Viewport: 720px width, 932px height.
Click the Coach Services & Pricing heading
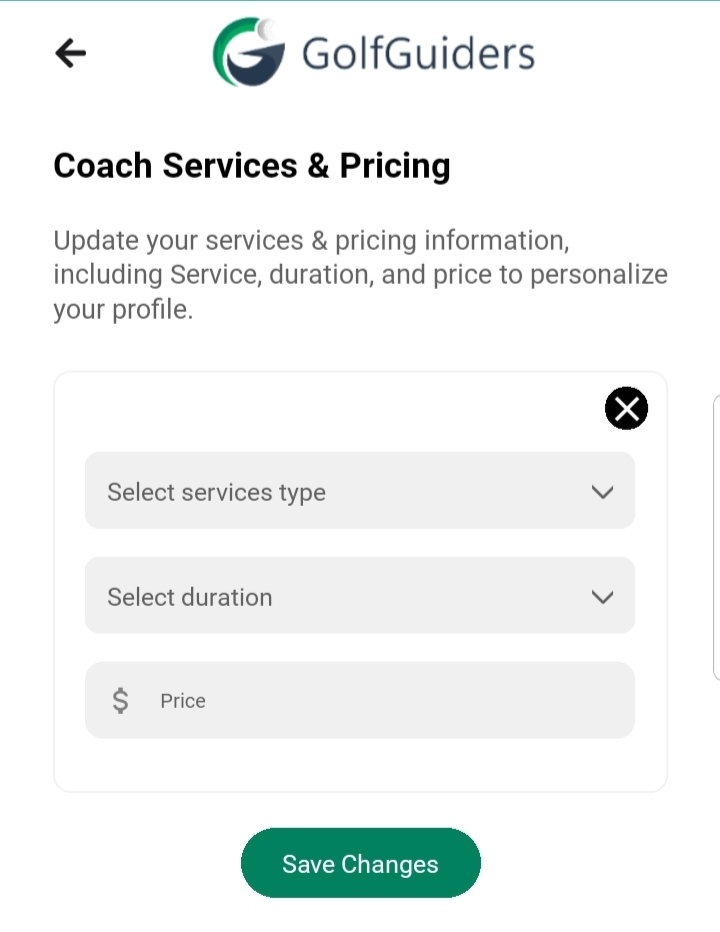252,166
